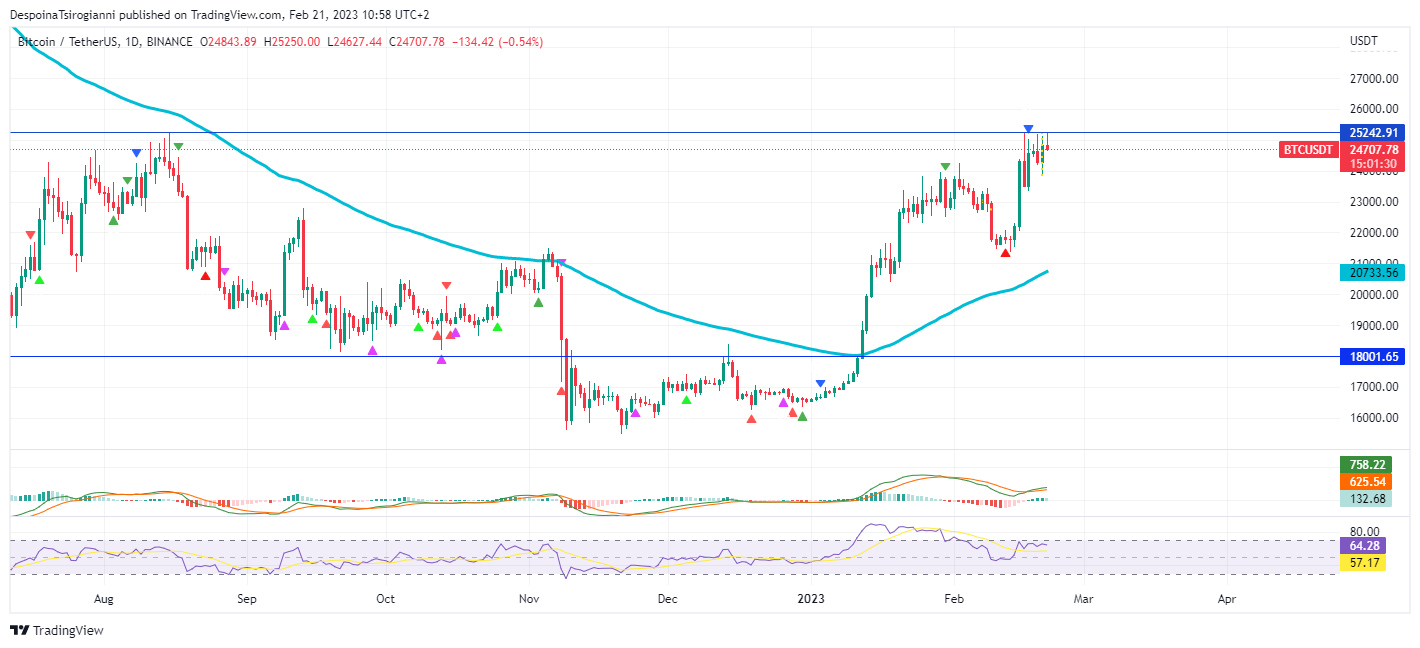Click the 2023 label on time axis
Viewport: 1420px width, 648px height.
pyautogui.click(x=810, y=599)
